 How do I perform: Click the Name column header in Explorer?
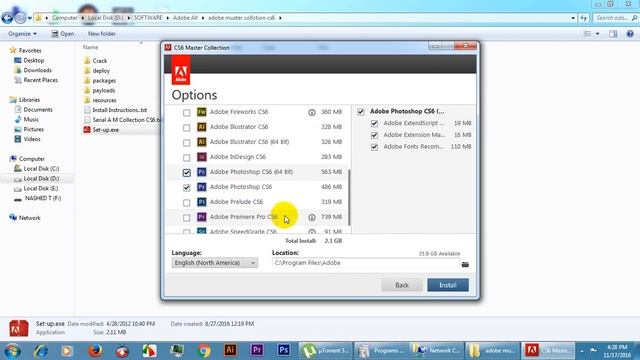pos(91,47)
